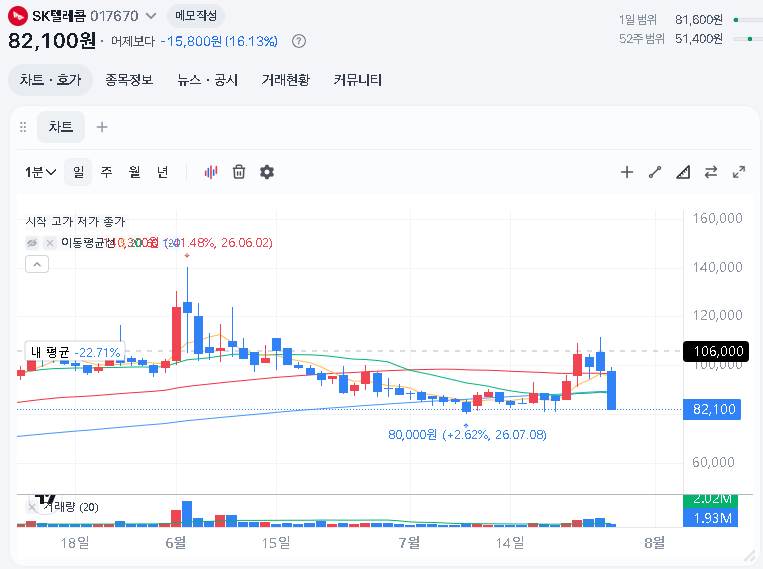Expand chart to fullscreen
This screenshot has height=569, width=763.
click(739, 172)
